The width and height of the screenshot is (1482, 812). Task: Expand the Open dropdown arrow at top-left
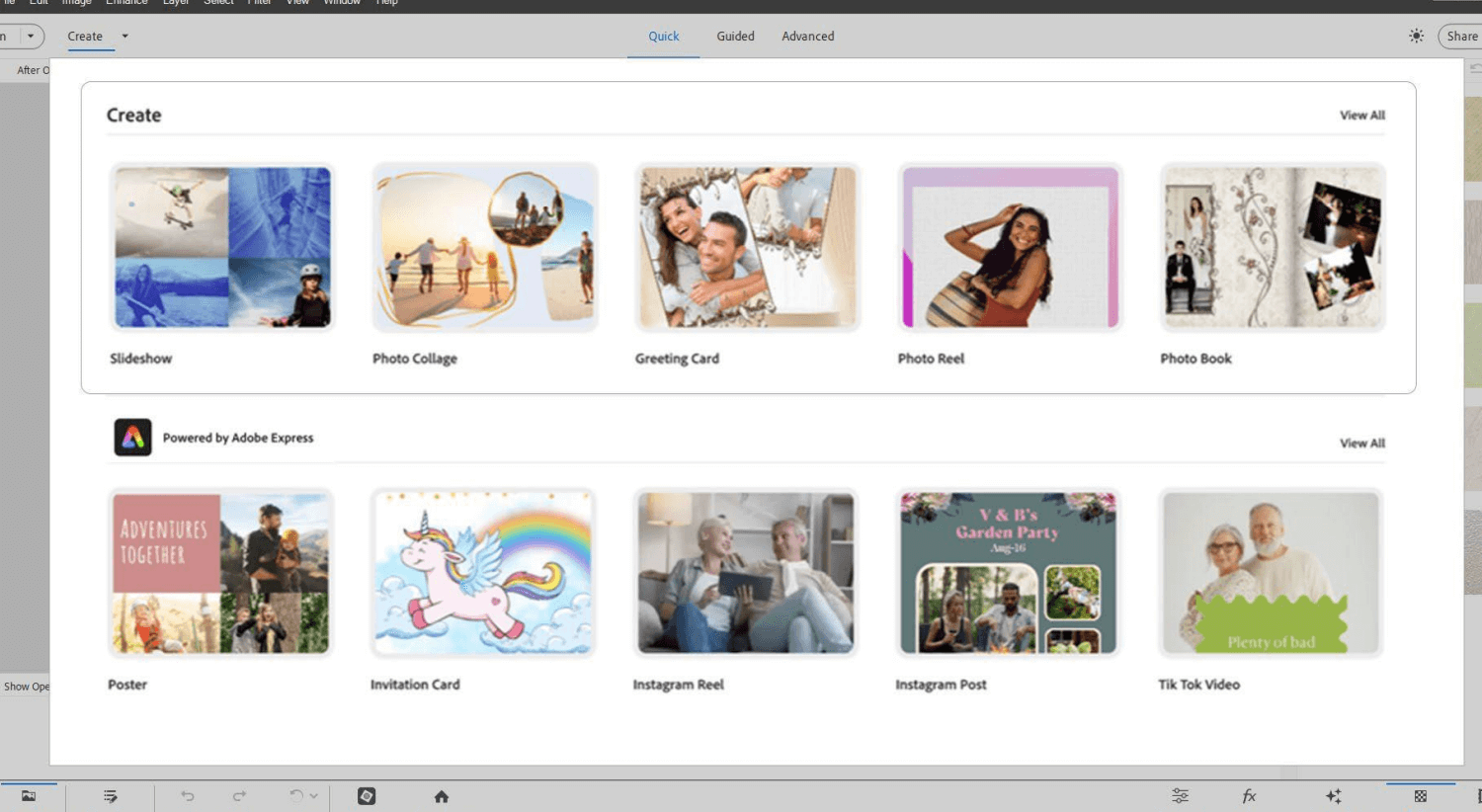[x=31, y=36]
